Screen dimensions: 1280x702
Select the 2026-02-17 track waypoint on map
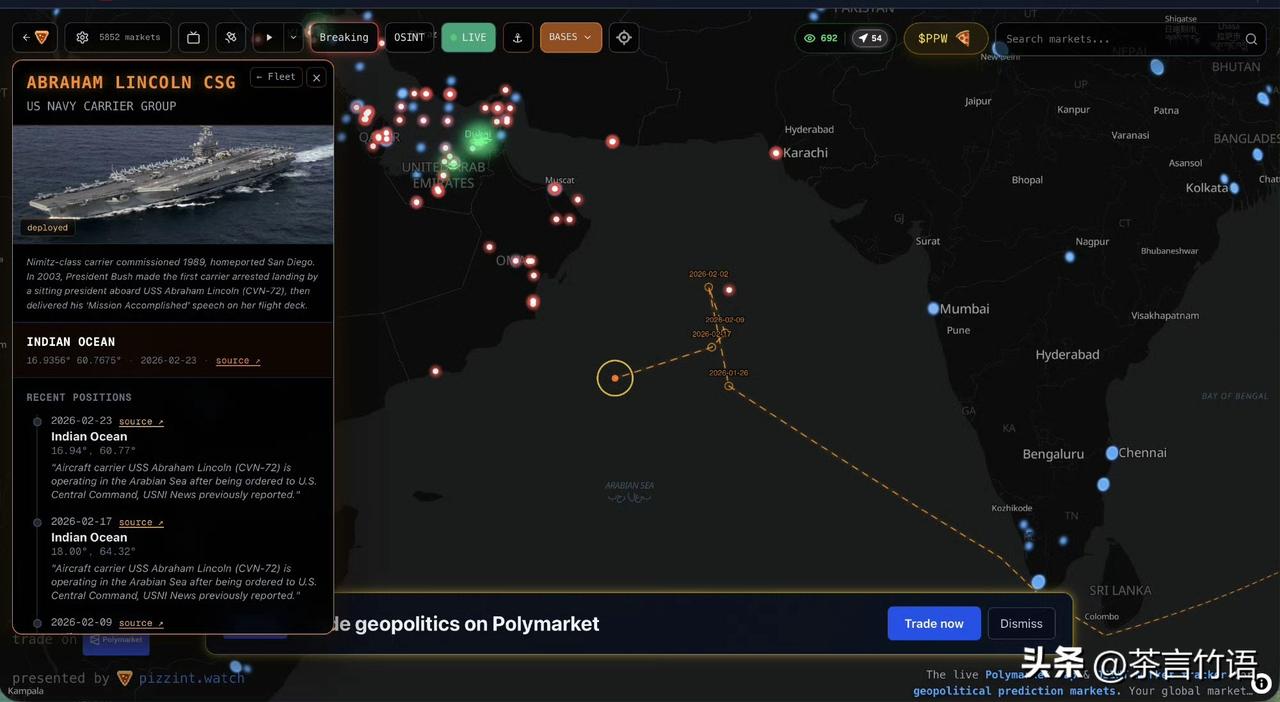coord(712,347)
